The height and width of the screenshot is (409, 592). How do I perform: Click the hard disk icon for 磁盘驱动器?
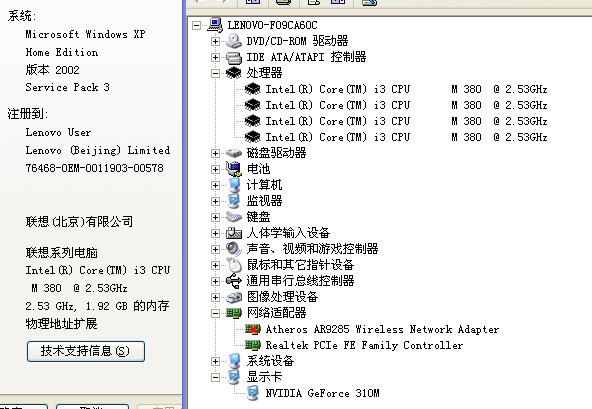pyautogui.click(x=234, y=153)
